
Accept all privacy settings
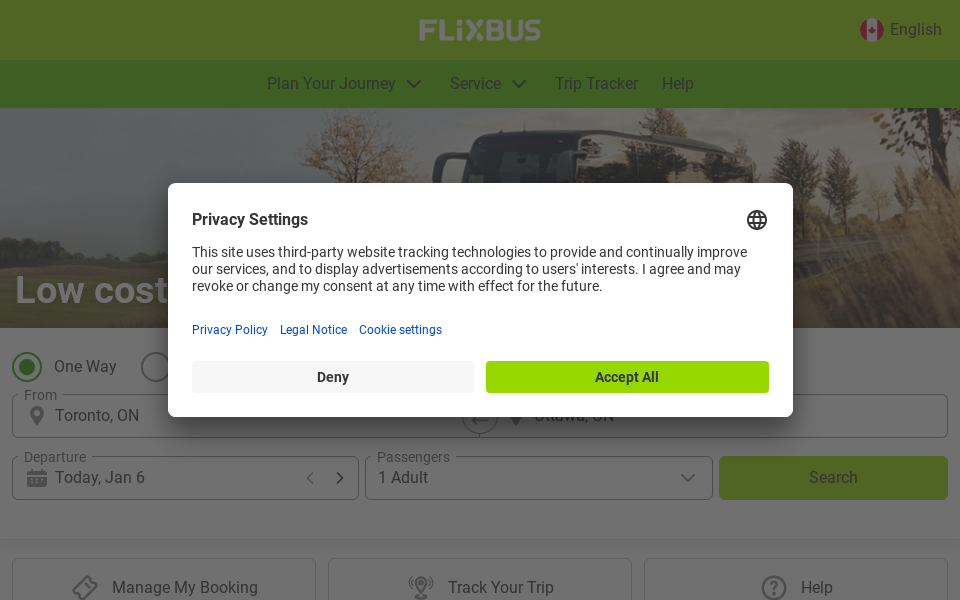[627, 377]
